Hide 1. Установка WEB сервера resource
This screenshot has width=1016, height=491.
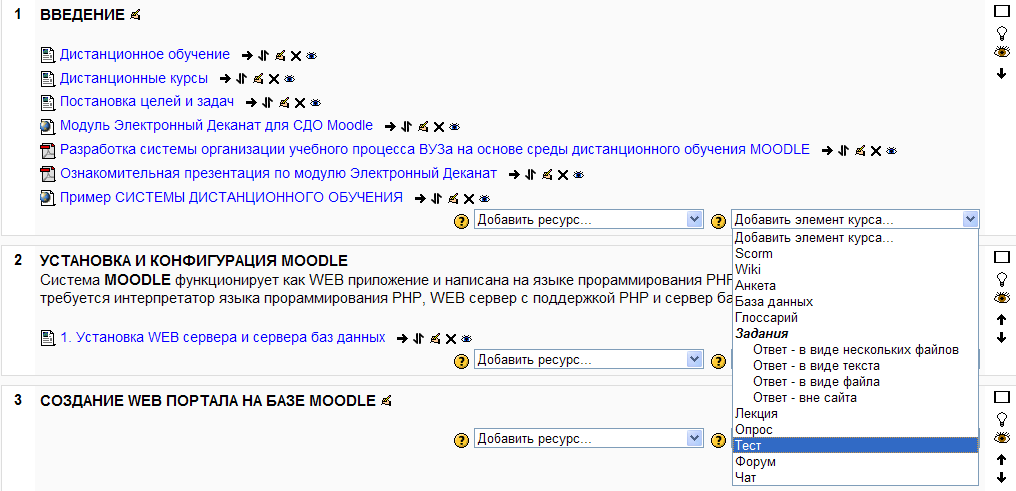[467, 338]
